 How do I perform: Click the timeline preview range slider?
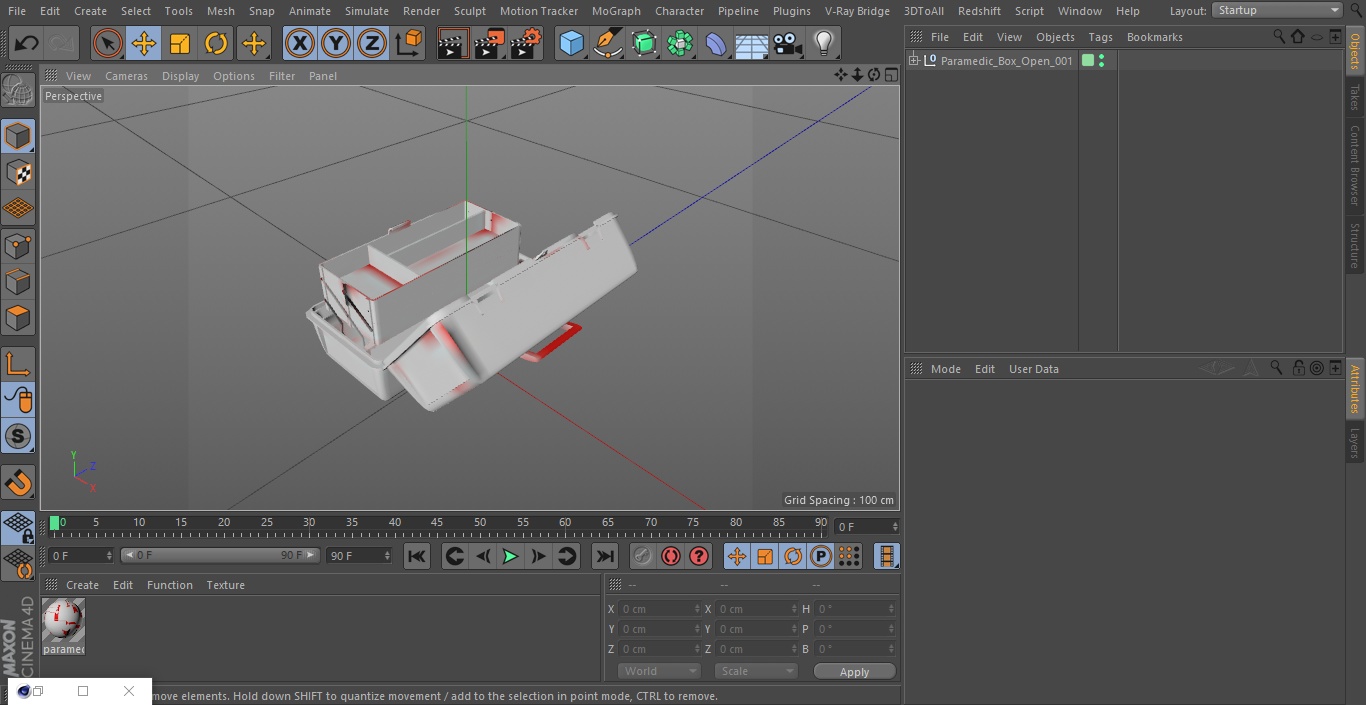pos(220,555)
